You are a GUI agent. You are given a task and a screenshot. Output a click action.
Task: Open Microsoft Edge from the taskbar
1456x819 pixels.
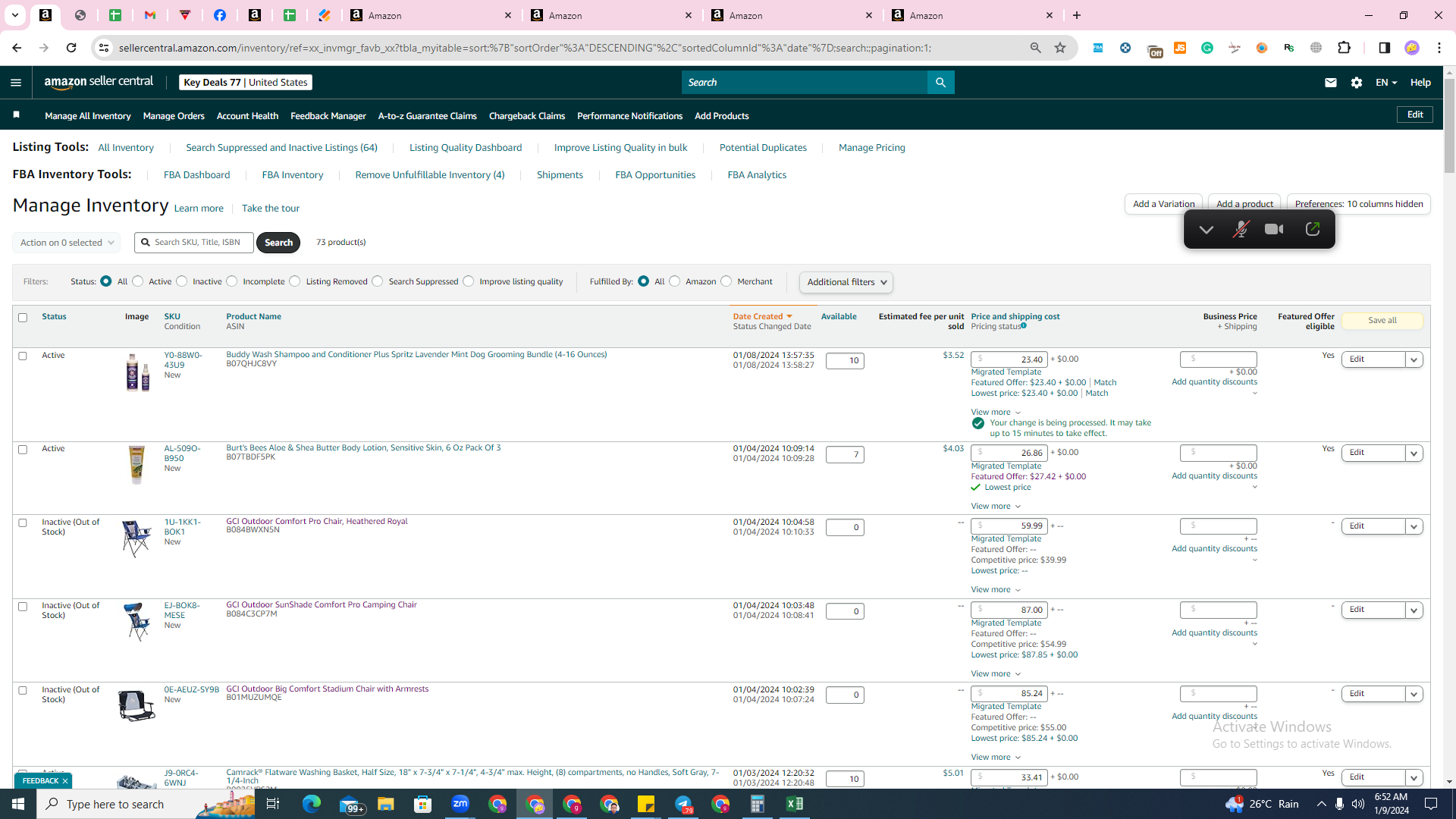pos(312,804)
